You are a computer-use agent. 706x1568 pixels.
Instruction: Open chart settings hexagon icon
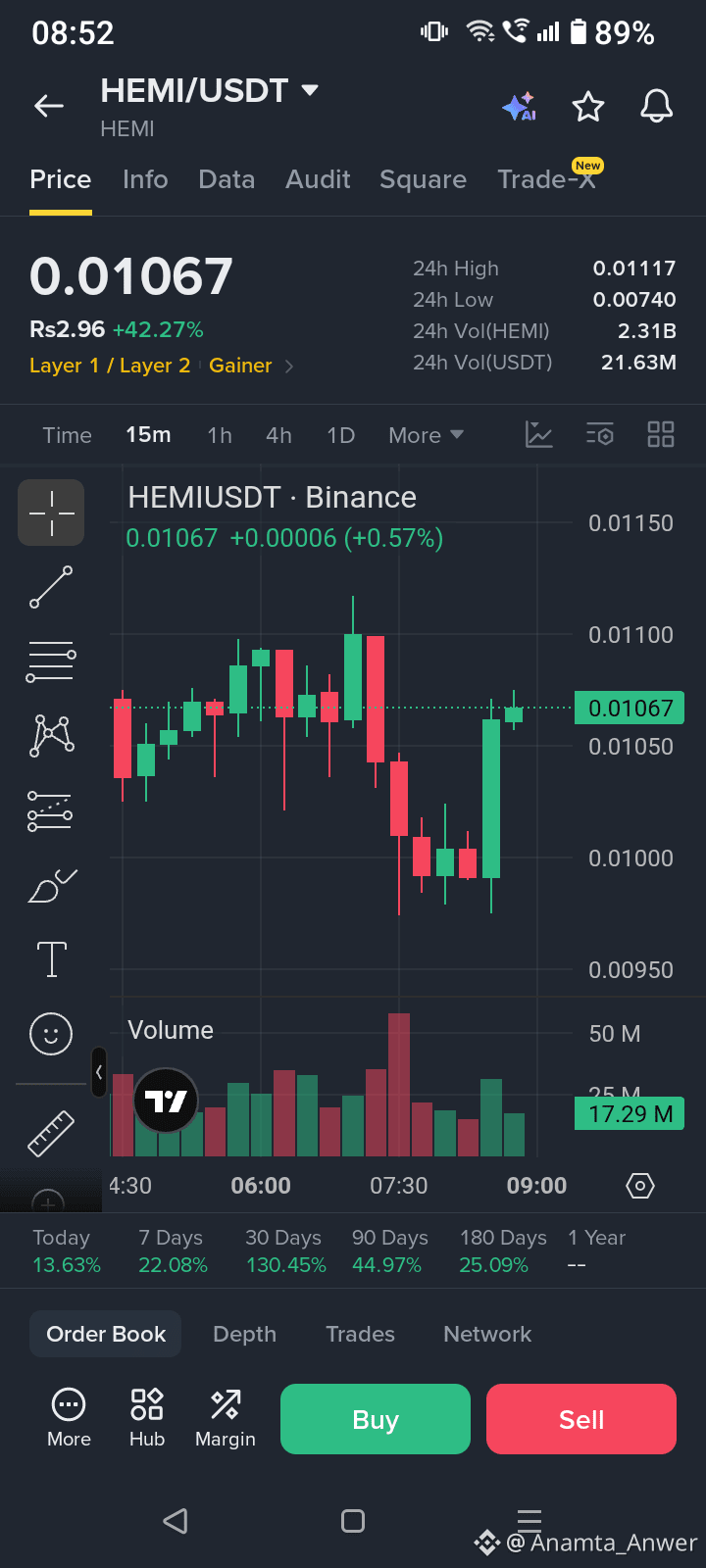pos(639,1186)
